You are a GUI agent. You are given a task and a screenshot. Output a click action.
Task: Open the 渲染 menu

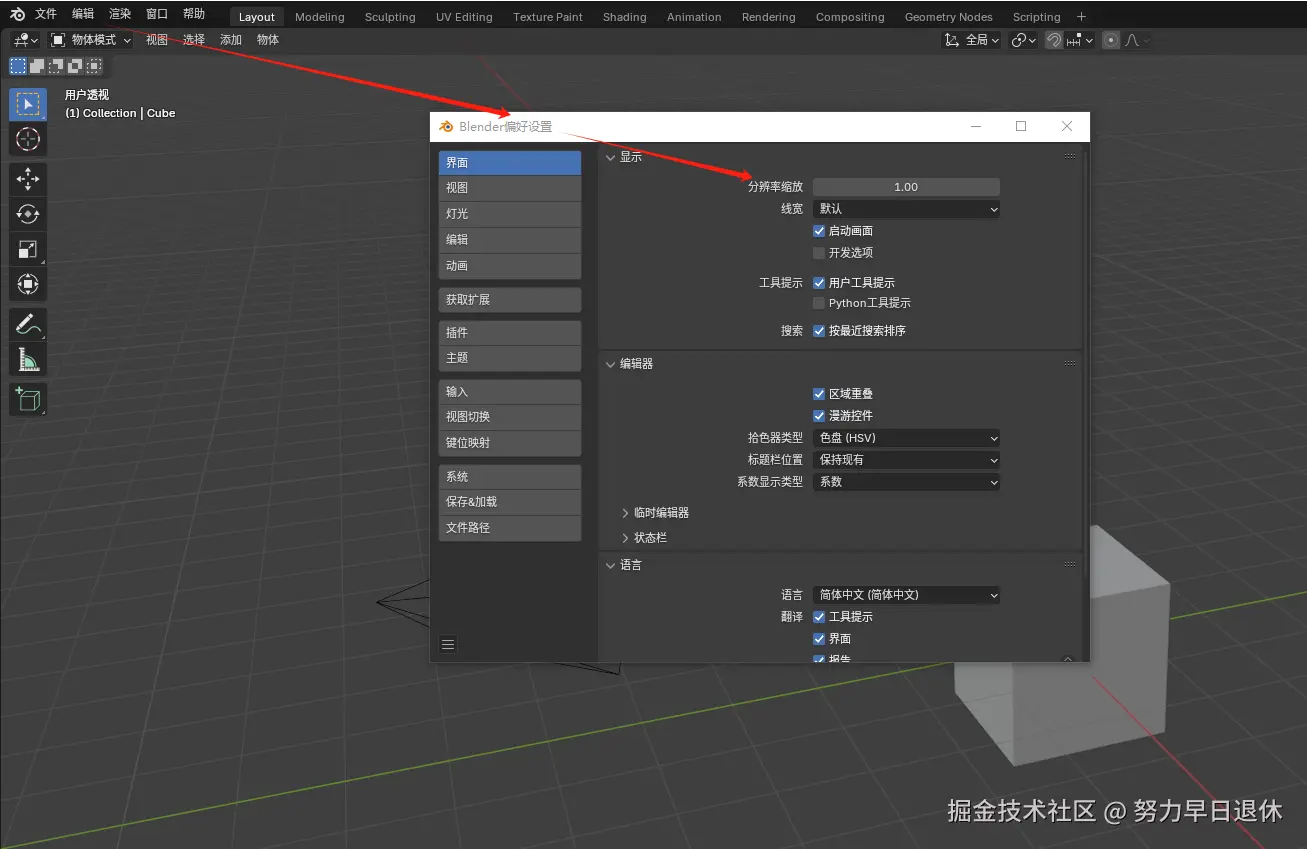pos(120,14)
